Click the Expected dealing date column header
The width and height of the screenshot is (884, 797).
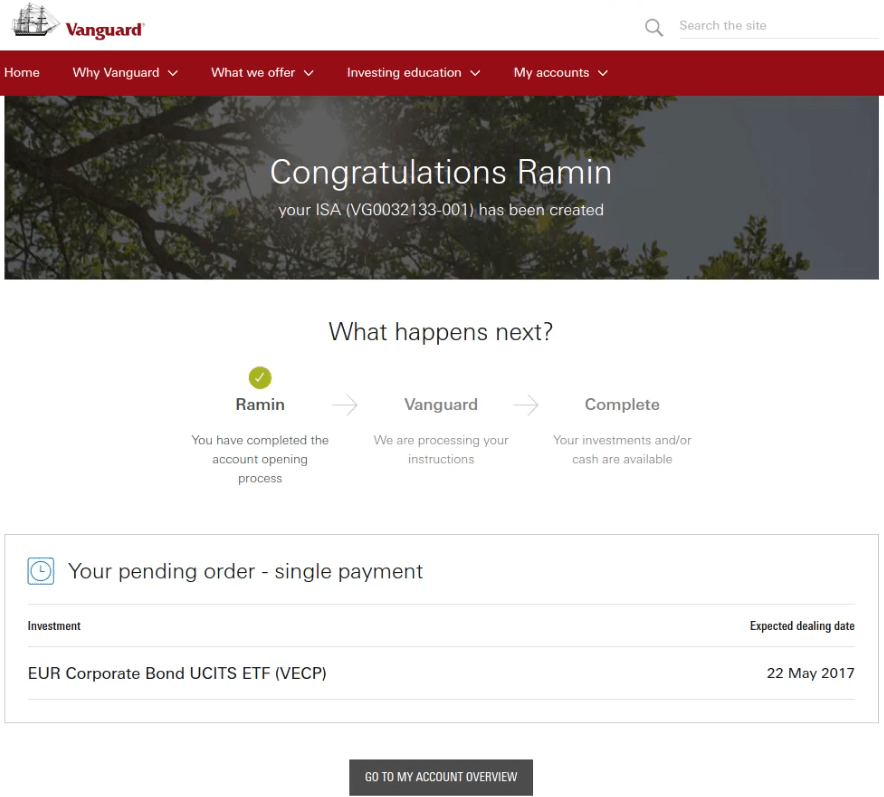click(802, 626)
